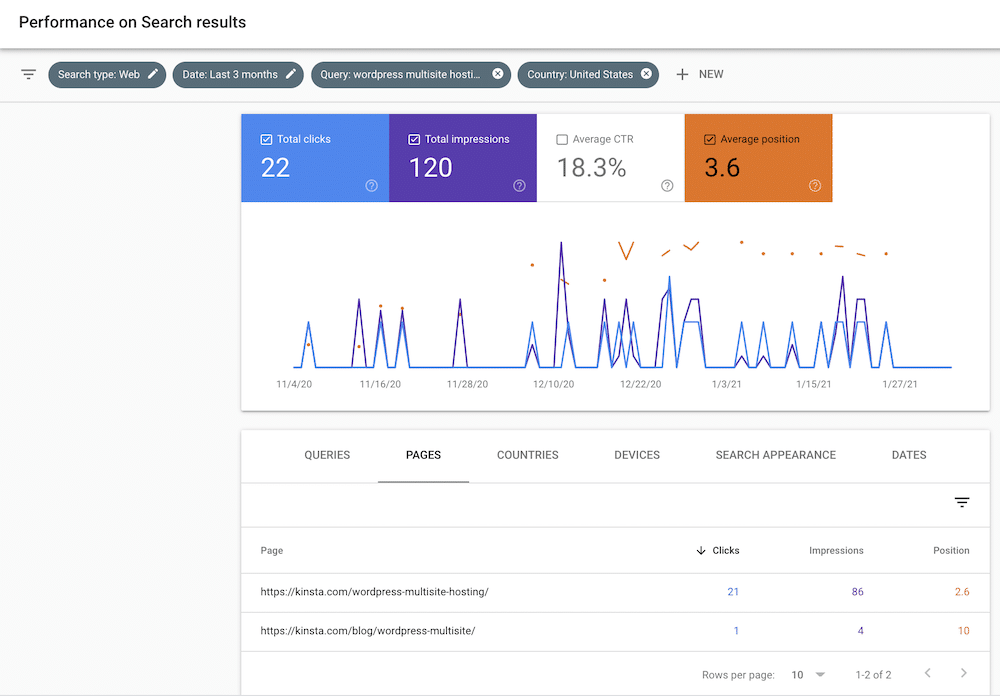The image size is (1000, 696).
Task: Open help tooltip on Total clicks card
Action: [371, 185]
